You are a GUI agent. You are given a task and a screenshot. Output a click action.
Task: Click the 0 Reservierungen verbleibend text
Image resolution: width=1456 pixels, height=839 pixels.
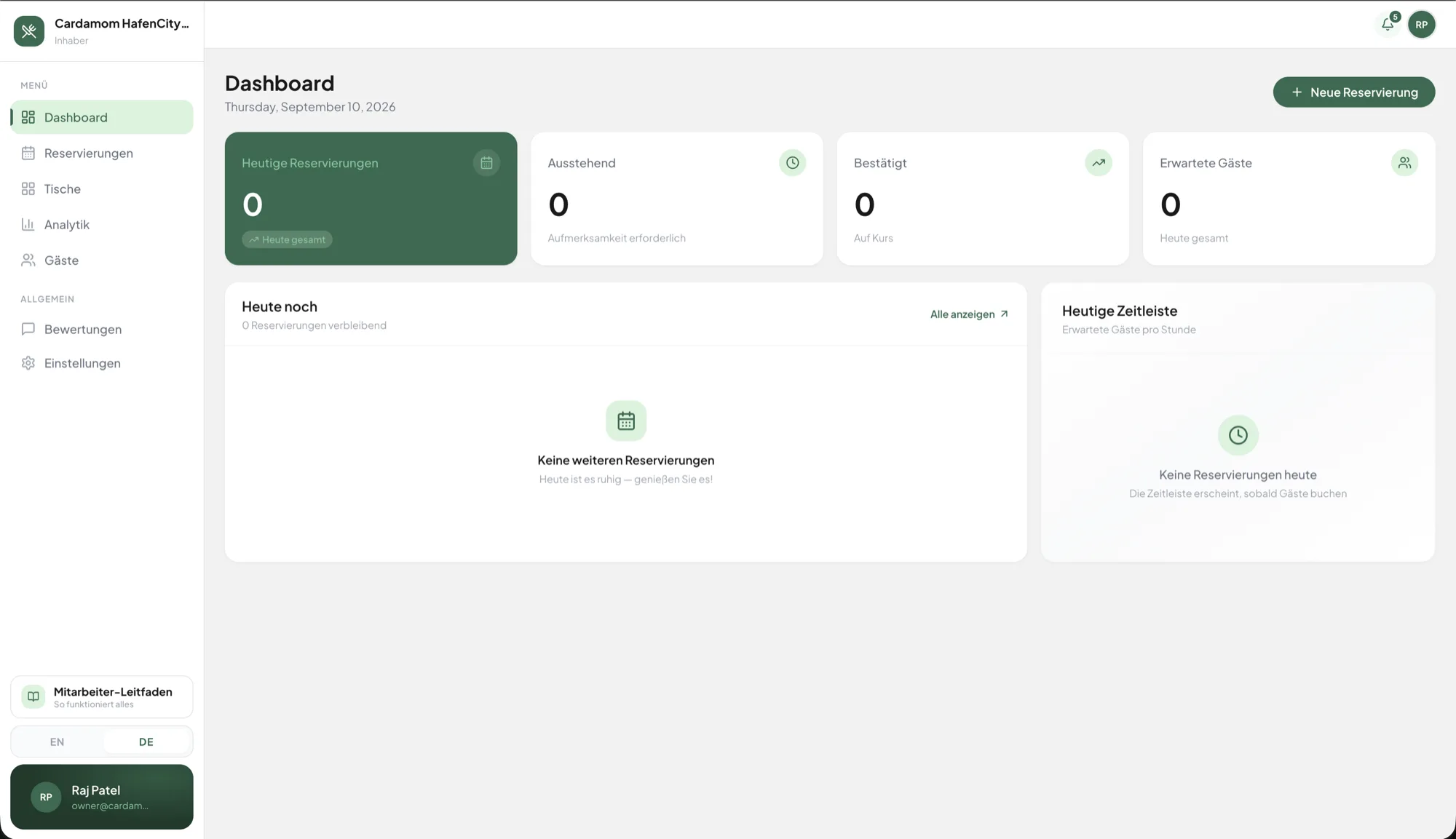point(314,325)
